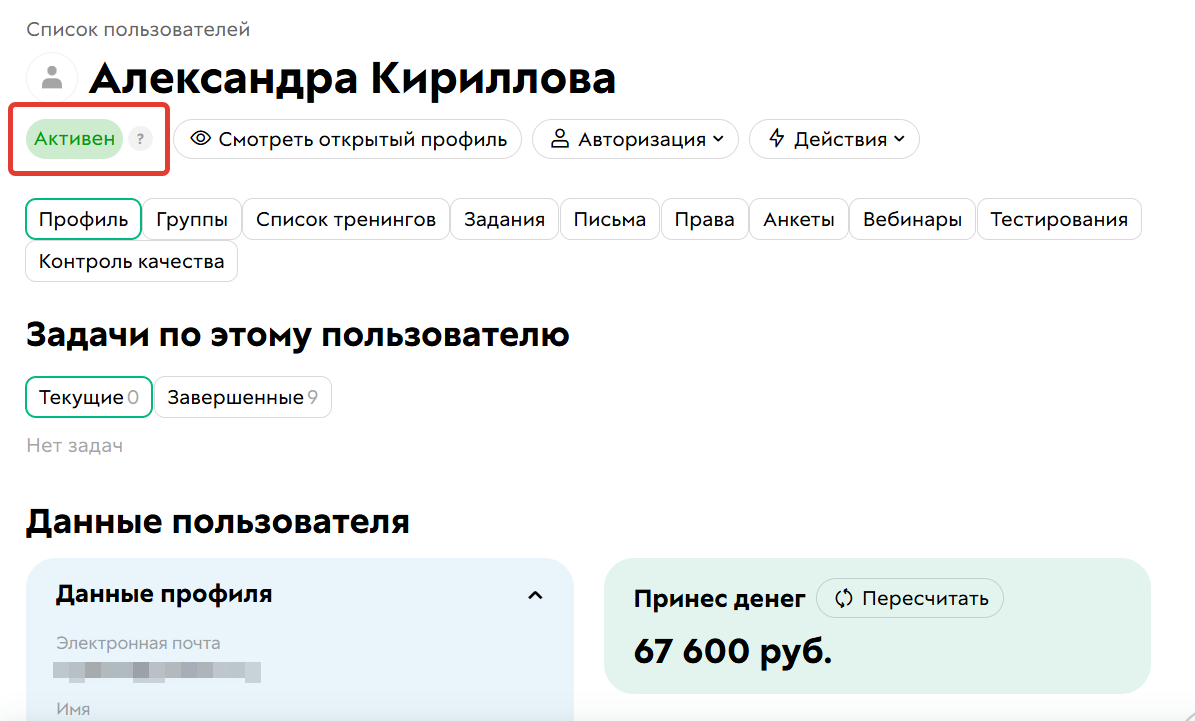Toggle the Завершенные tasks filter
The image size is (1195, 721).
coord(242,397)
